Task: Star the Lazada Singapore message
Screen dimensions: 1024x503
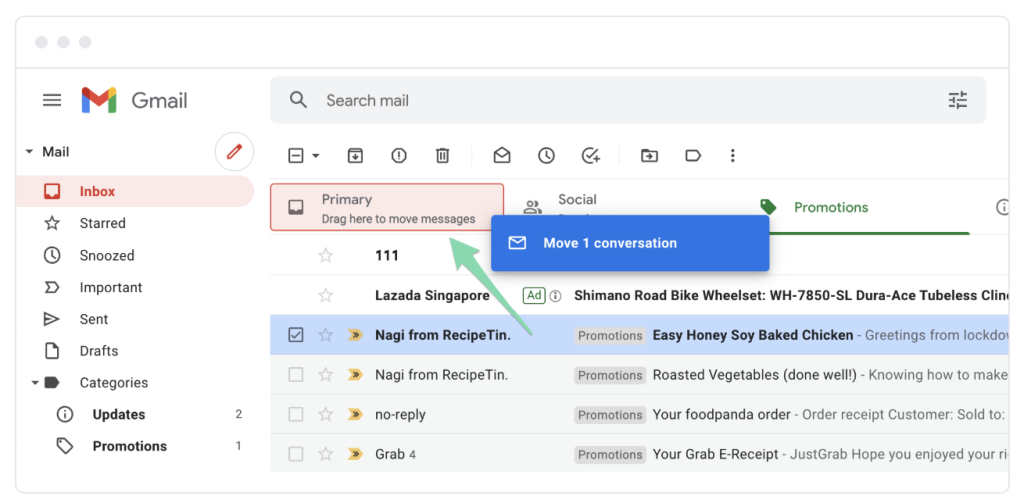Action: [325, 295]
